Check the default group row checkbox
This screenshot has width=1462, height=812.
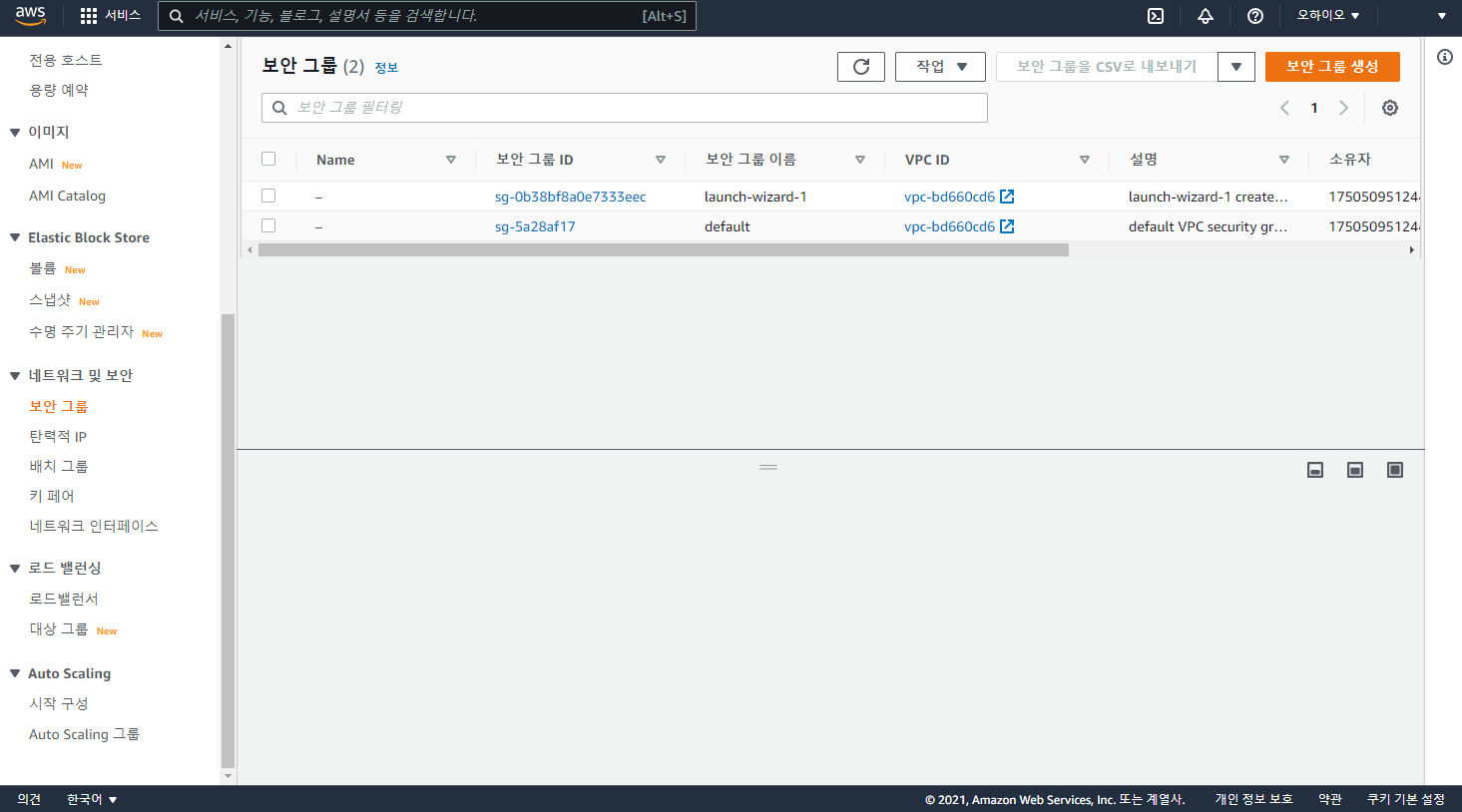(268, 225)
